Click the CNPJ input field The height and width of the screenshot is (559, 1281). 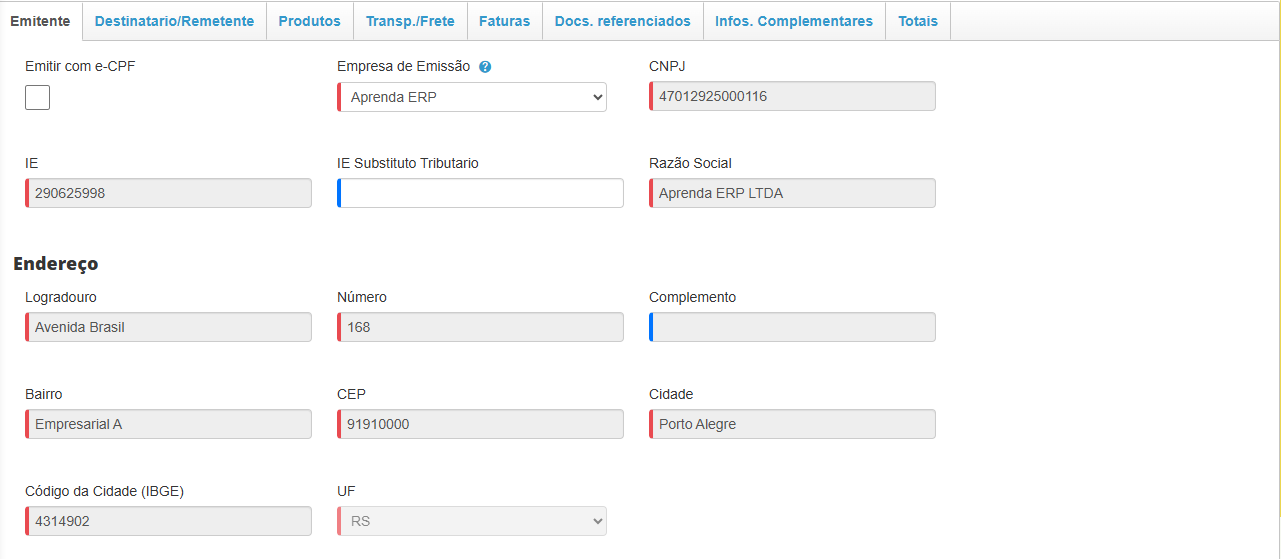(793, 96)
